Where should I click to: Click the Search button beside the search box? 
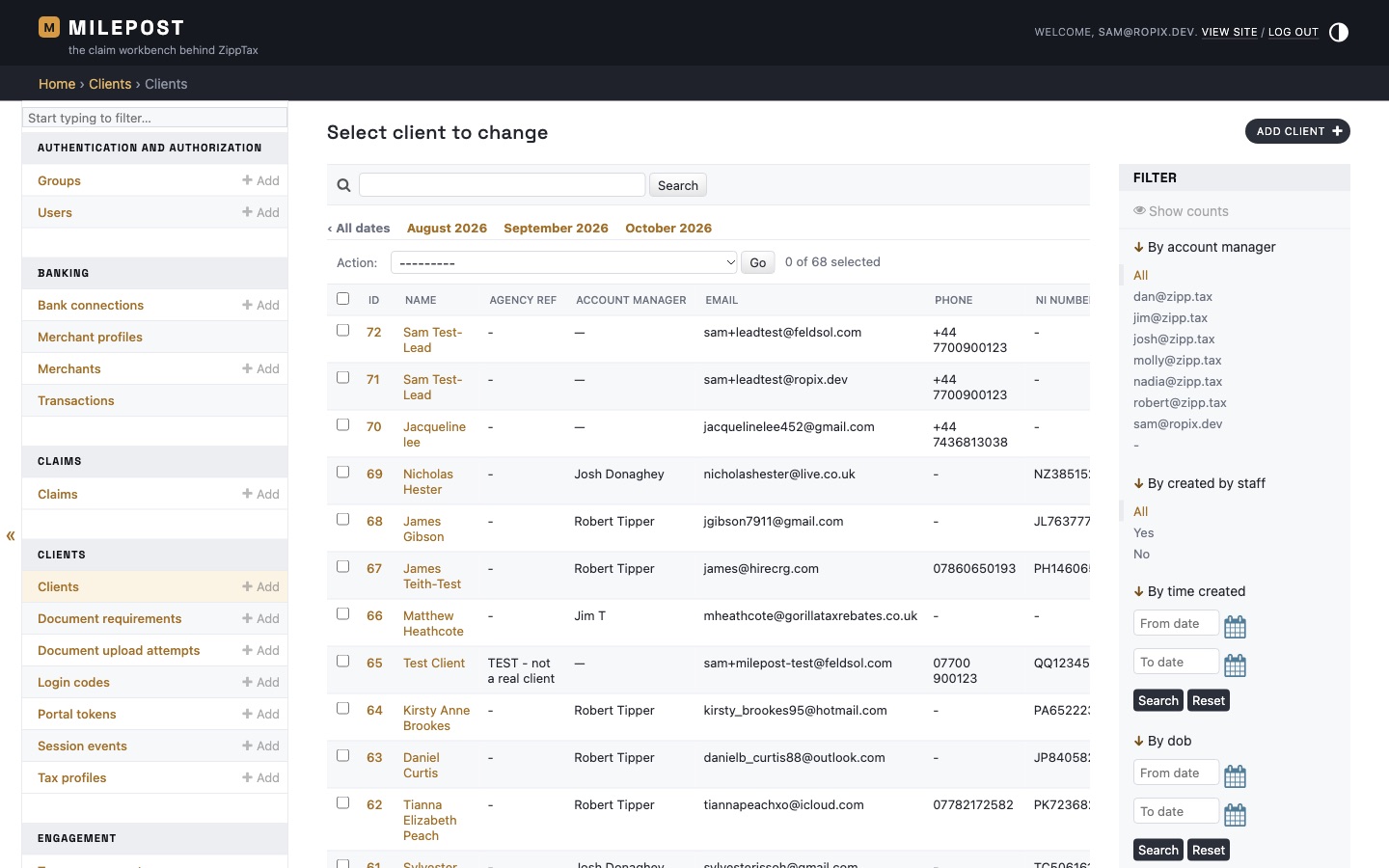(678, 185)
